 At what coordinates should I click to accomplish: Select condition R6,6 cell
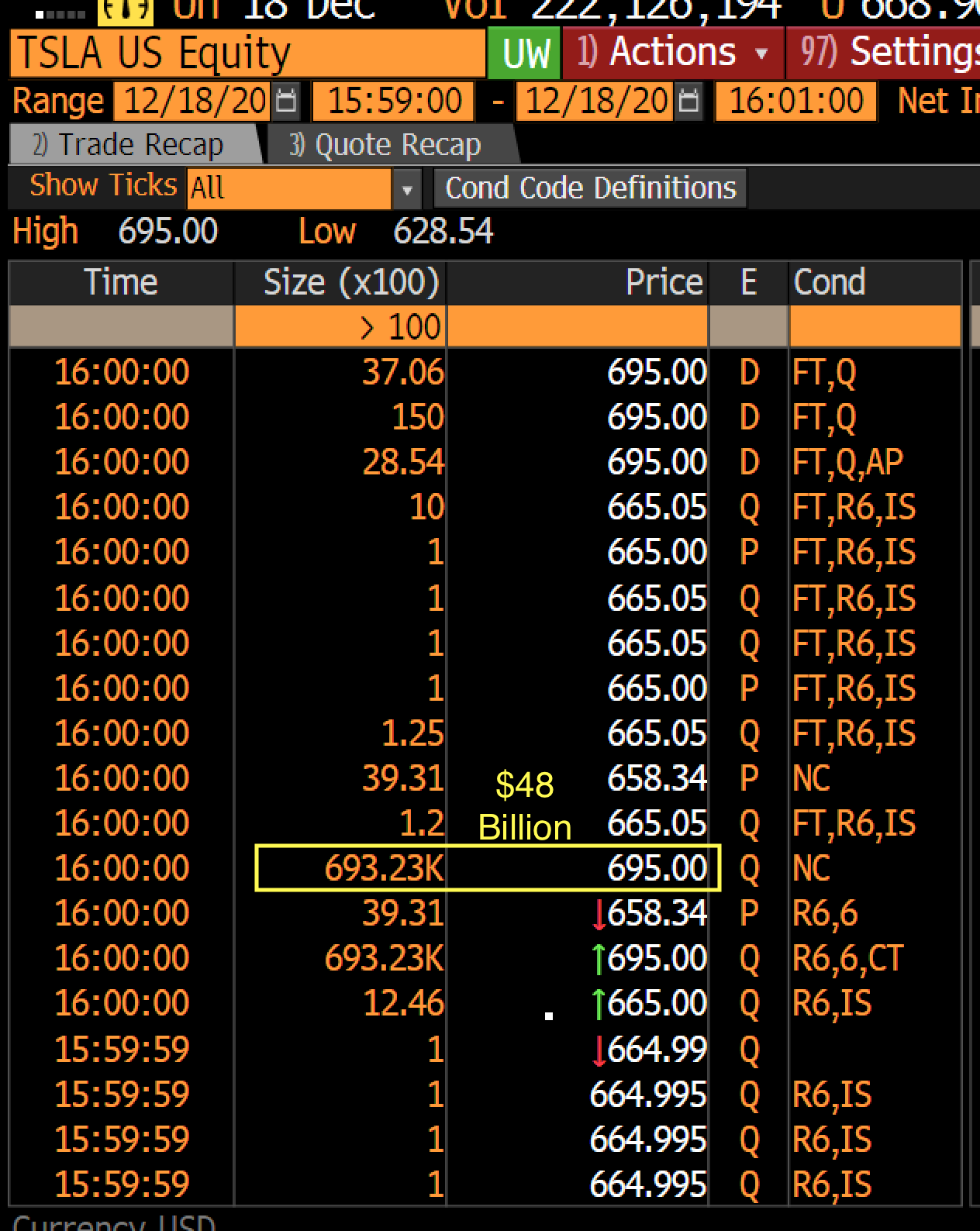pos(825,913)
